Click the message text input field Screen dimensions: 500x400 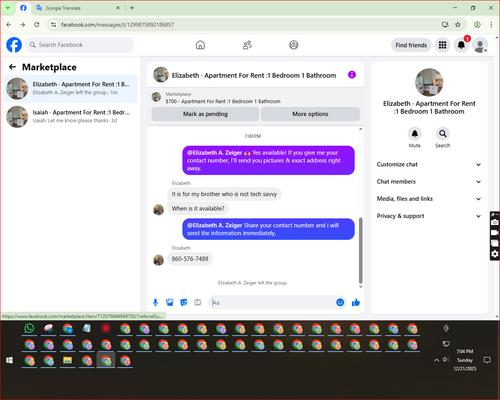[x=272, y=302]
